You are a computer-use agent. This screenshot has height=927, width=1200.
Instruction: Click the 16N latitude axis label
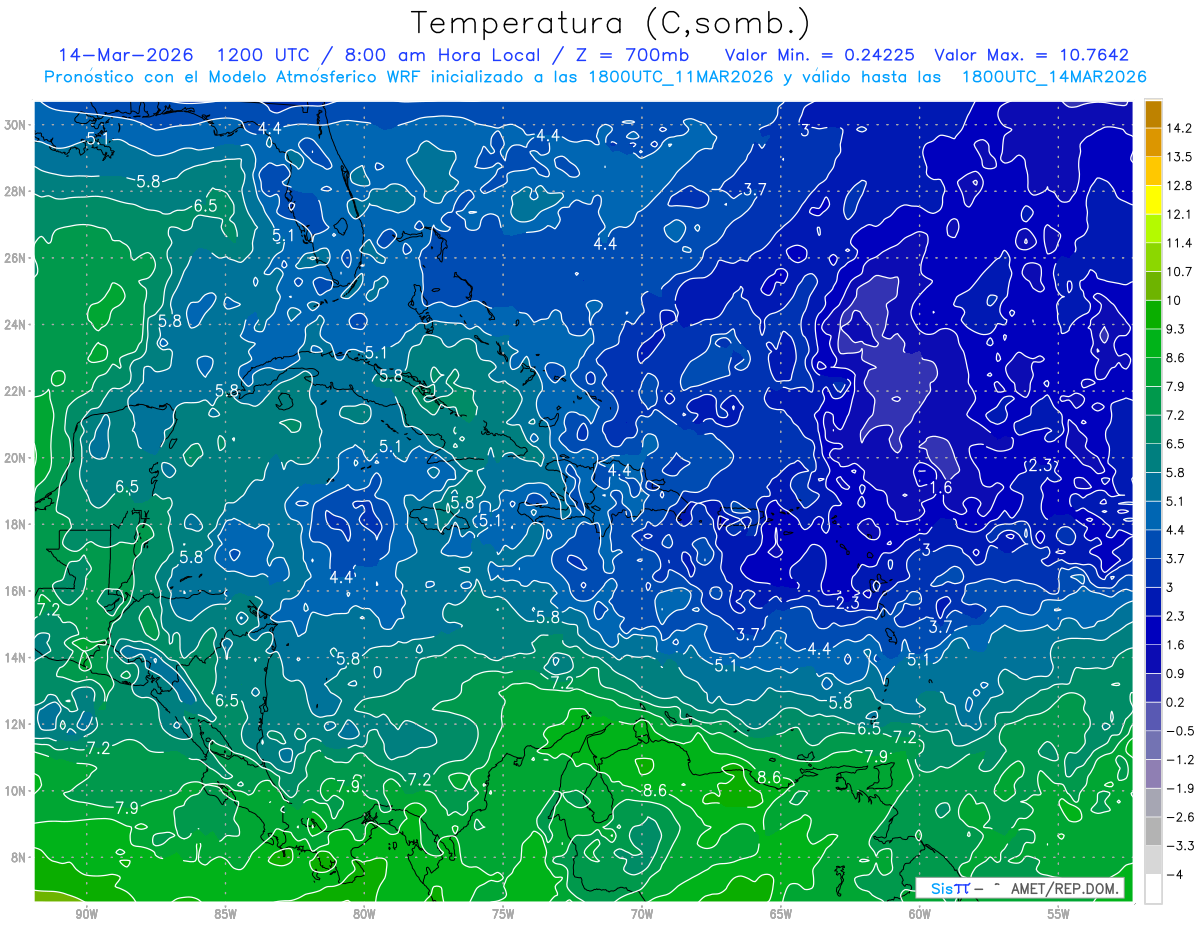point(17,591)
